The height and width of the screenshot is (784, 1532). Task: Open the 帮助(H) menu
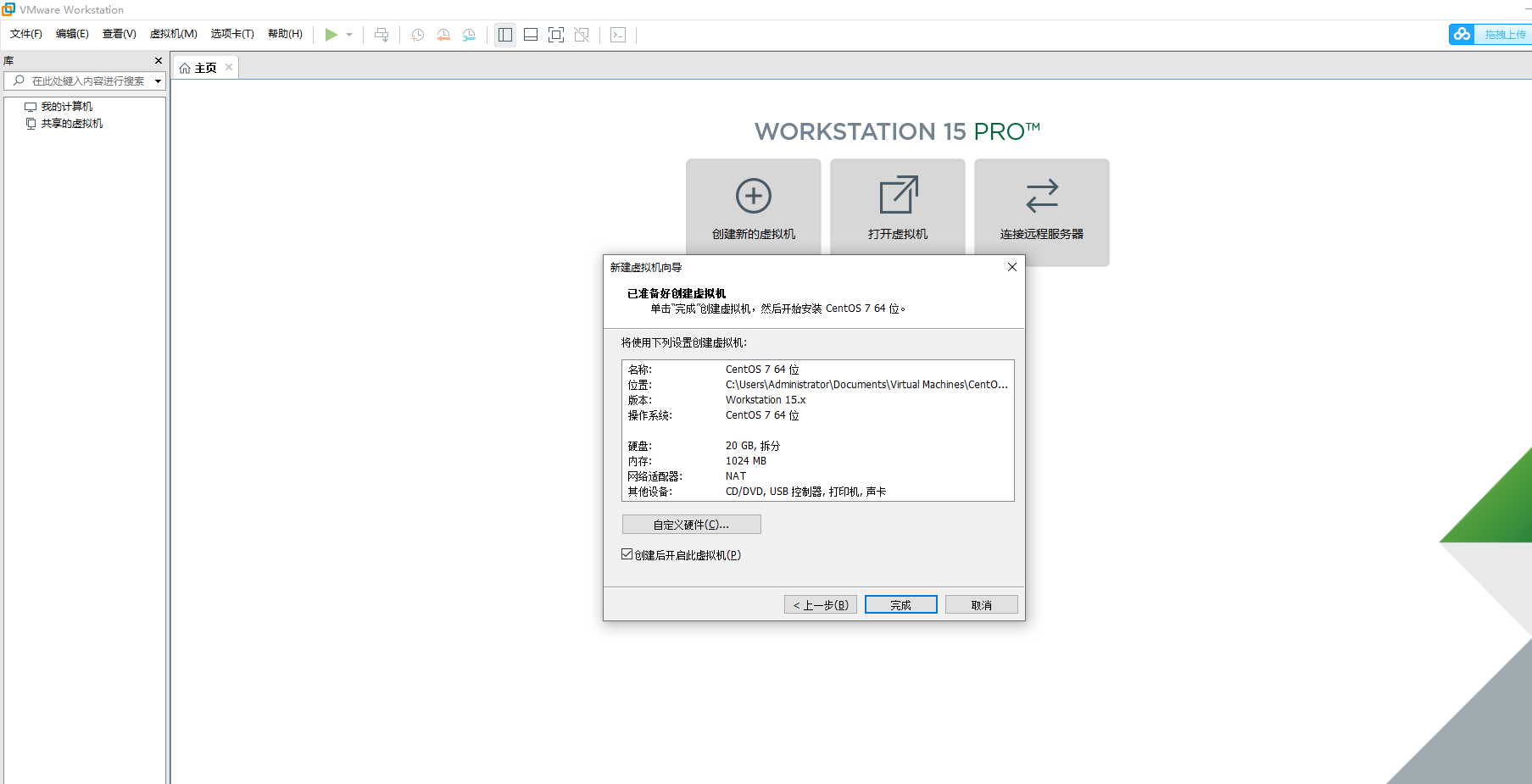[x=285, y=34]
